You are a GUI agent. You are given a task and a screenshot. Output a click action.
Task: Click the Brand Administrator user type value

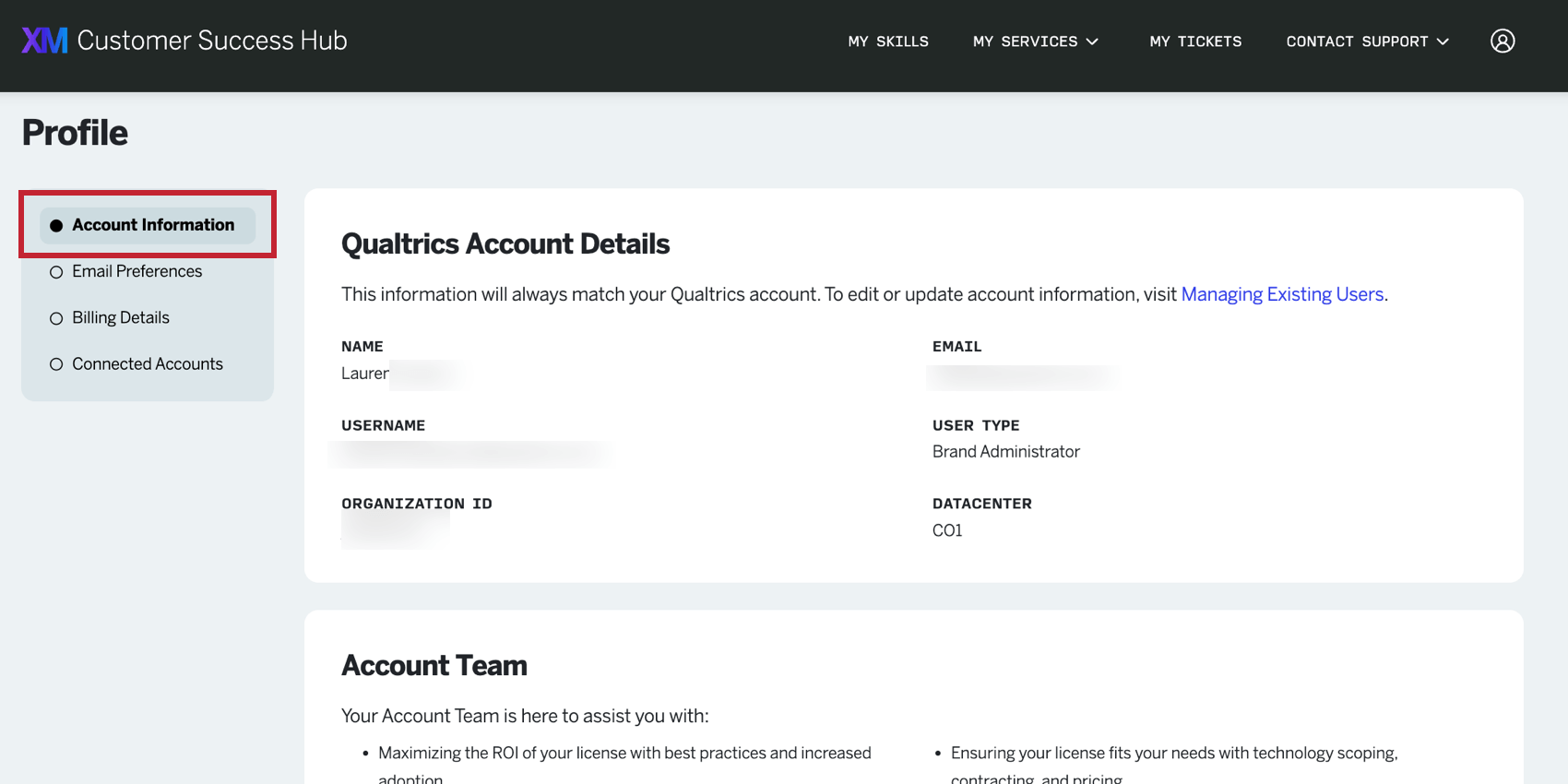[x=1005, y=451]
